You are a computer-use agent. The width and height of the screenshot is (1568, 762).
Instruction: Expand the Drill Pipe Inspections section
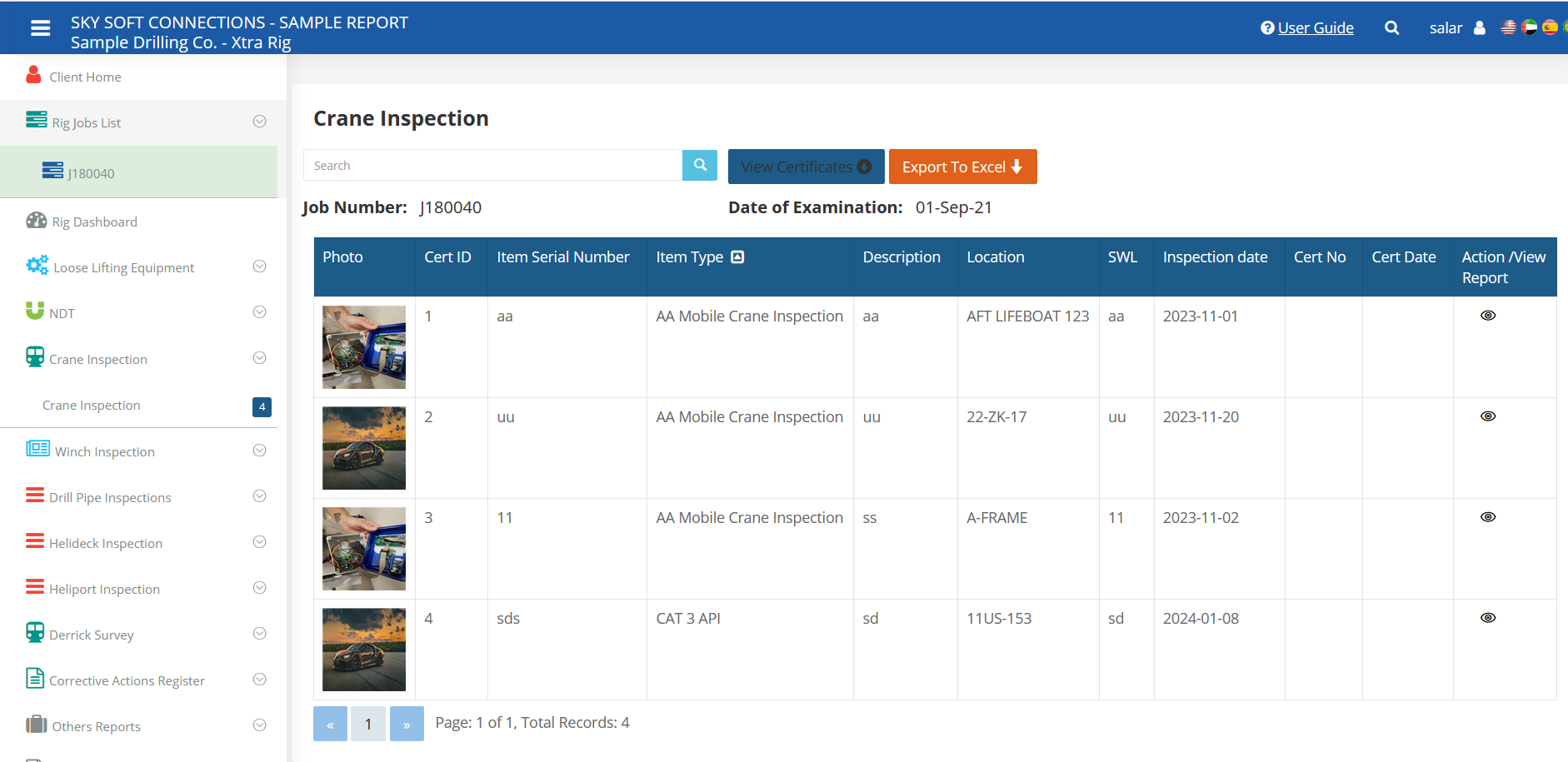pyautogui.click(x=259, y=496)
